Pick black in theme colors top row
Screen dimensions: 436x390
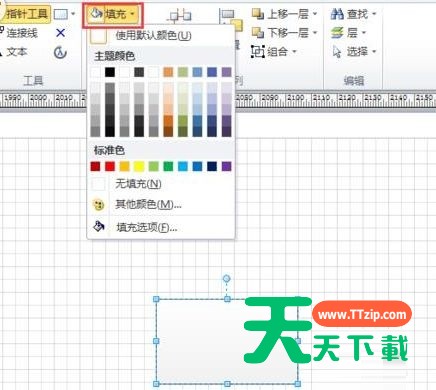coord(110,72)
